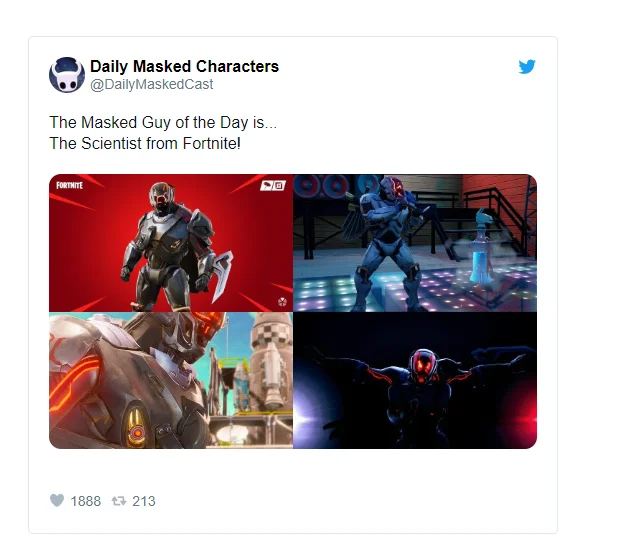The width and height of the screenshot is (619, 544).
Task: View the 1888 likes count
Action: tap(86, 501)
